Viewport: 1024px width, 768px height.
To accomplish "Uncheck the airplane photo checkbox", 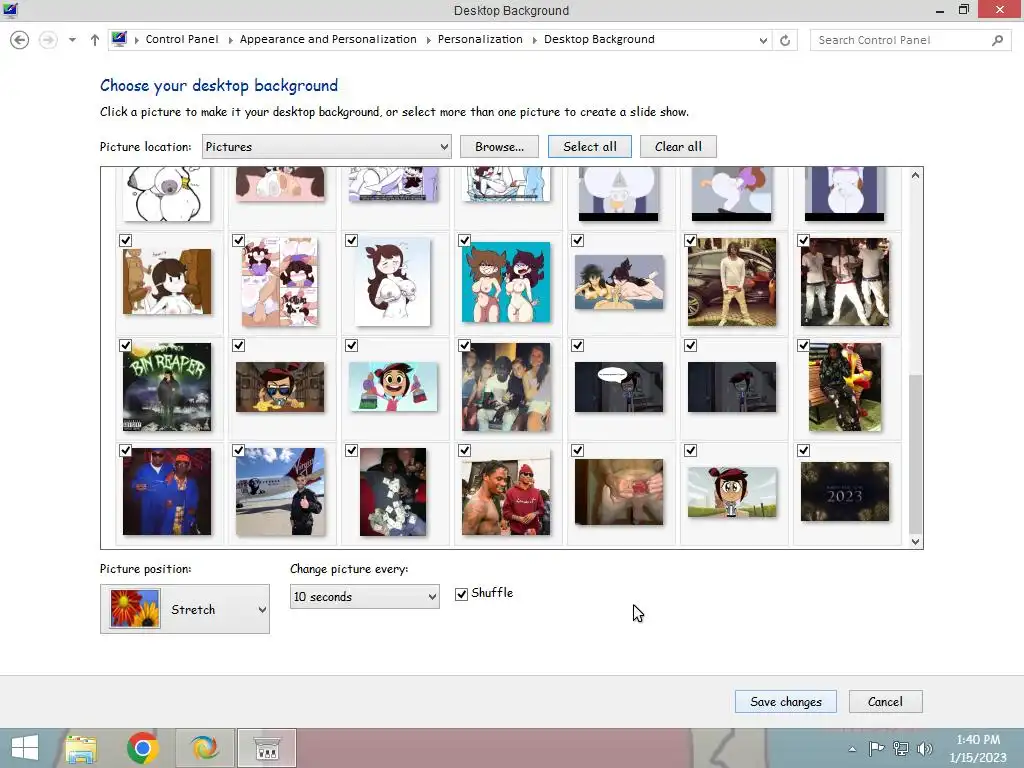I will point(238,451).
